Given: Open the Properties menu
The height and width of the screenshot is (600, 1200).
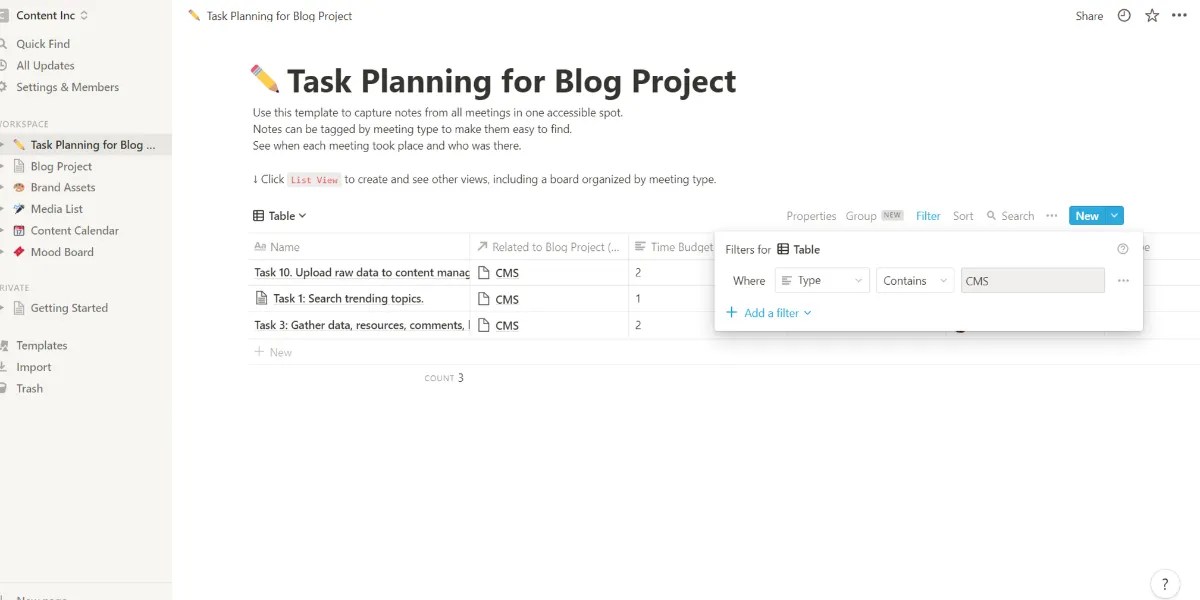Looking at the screenshot, I should 810,215.
